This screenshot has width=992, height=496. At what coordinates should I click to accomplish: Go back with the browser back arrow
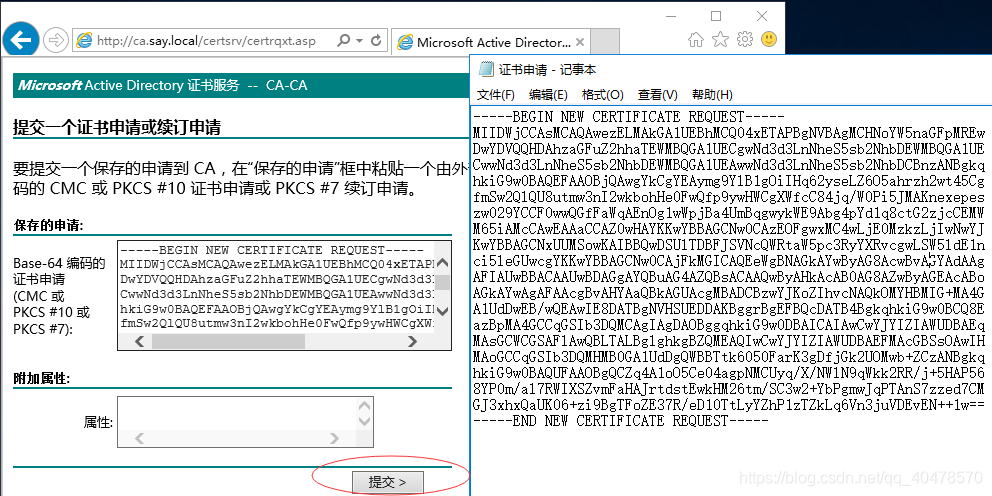[x=21, y=40]
